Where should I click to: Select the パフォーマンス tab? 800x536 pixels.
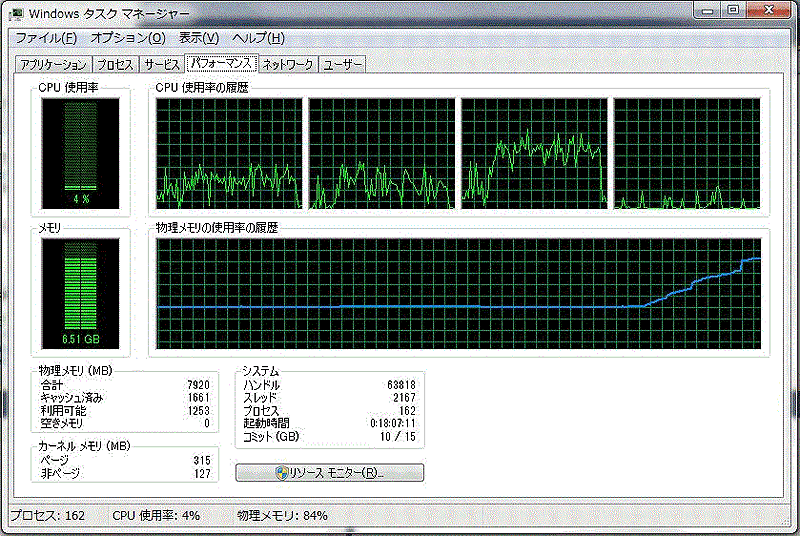click(x=221, y=63)
